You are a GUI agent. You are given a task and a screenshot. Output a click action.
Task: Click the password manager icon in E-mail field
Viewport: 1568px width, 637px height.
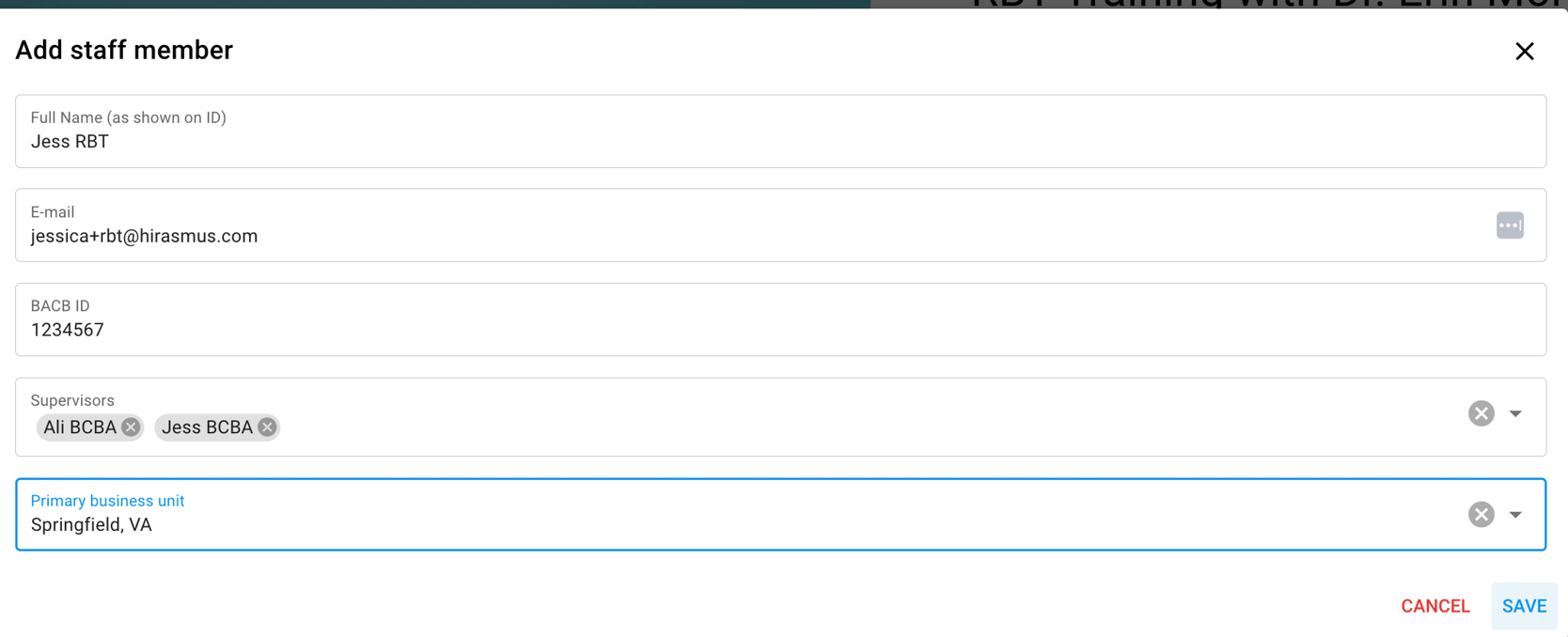1510,225
